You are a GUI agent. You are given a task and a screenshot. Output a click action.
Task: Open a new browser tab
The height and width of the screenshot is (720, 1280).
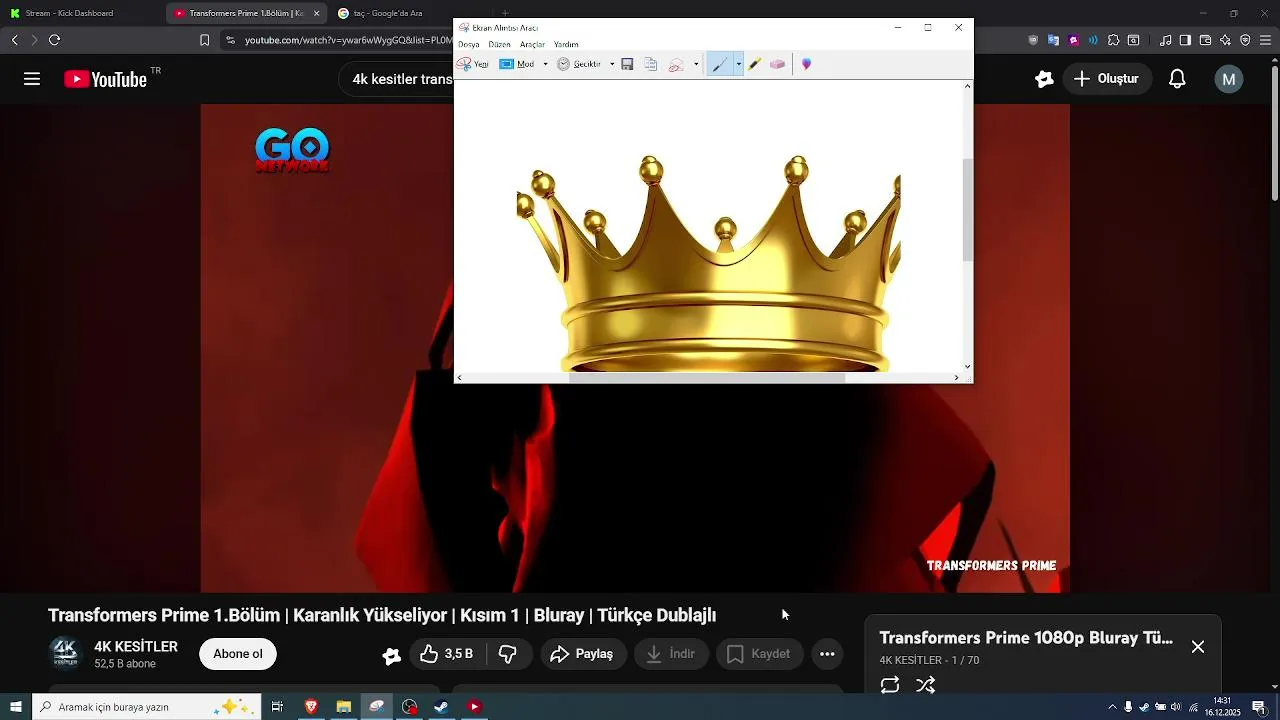pos(505,13)
